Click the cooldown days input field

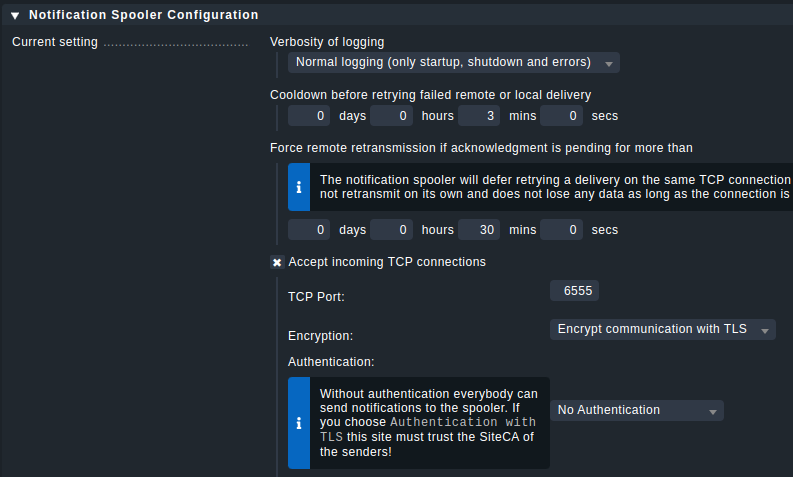(x=309, y=116)
